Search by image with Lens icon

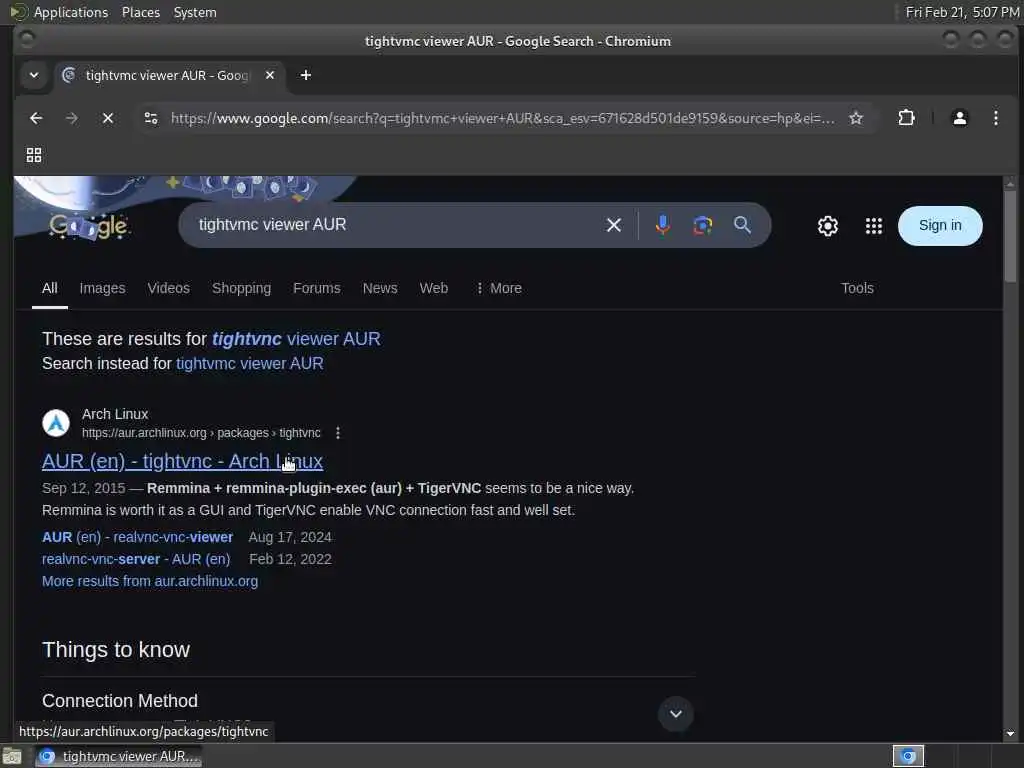tap(702, 225)
